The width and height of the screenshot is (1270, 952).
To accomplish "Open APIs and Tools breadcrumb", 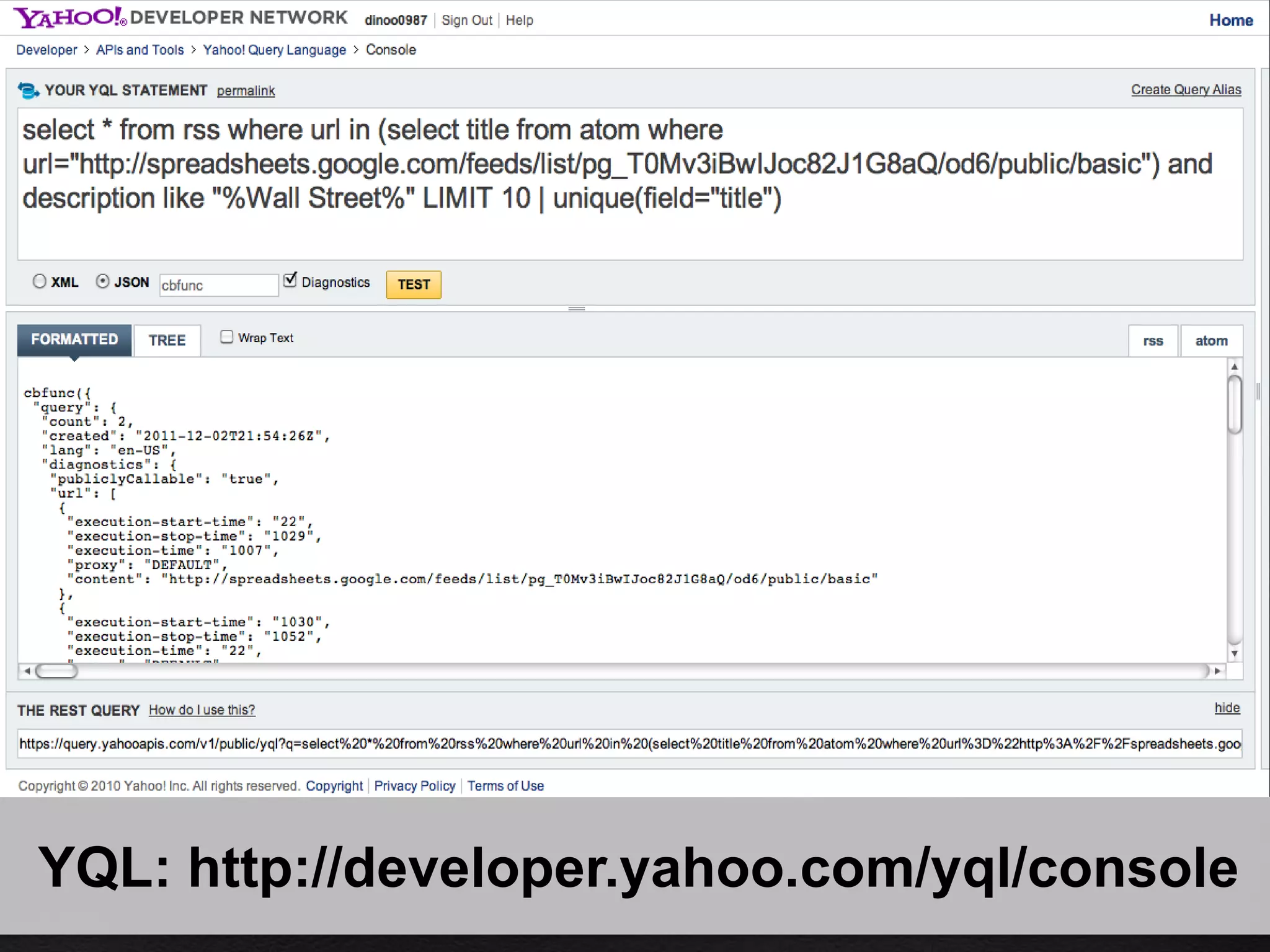I will [x=140, y=50].
